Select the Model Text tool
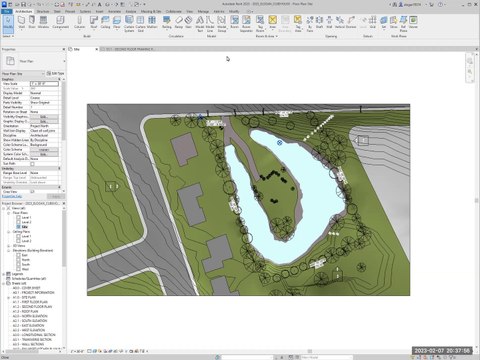The image size is (480, 360). coord(200,24)
